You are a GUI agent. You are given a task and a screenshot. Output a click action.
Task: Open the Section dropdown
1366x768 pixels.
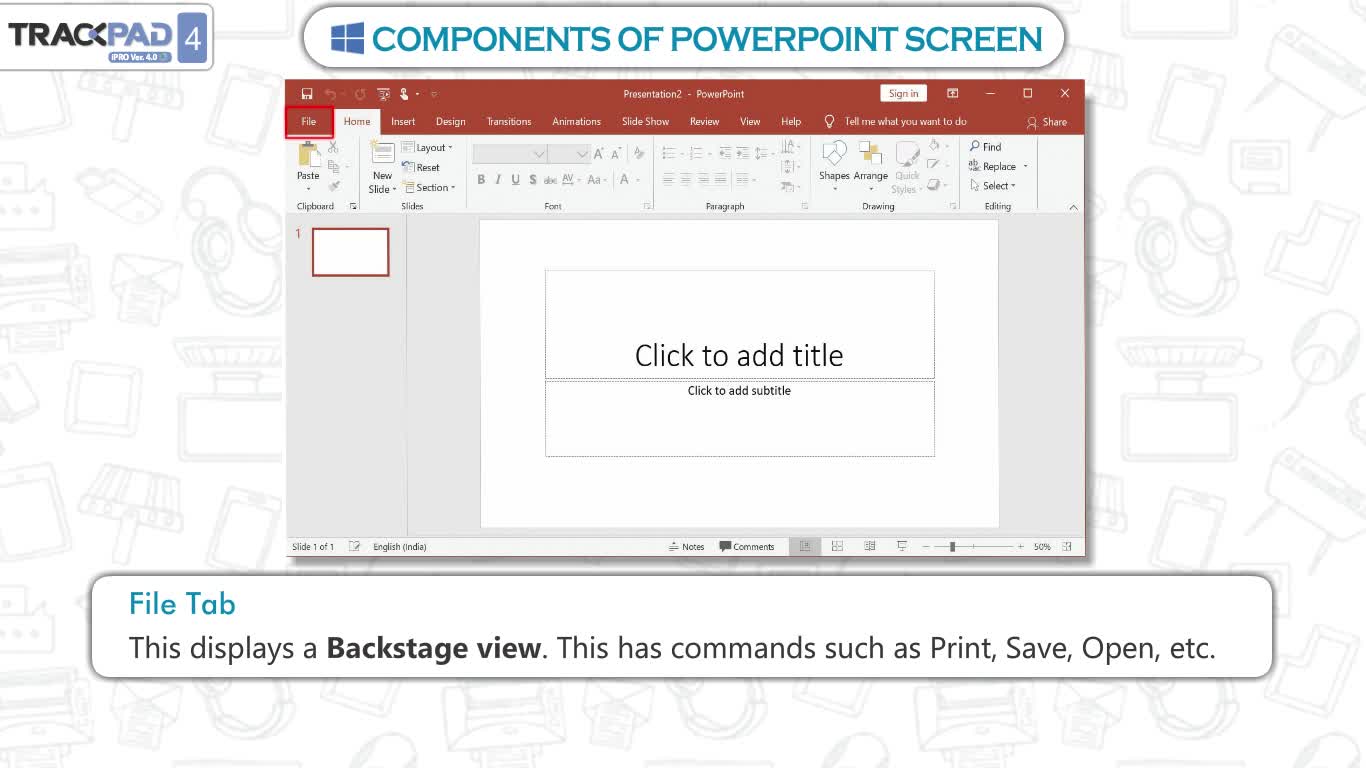(x=429, y=187)
